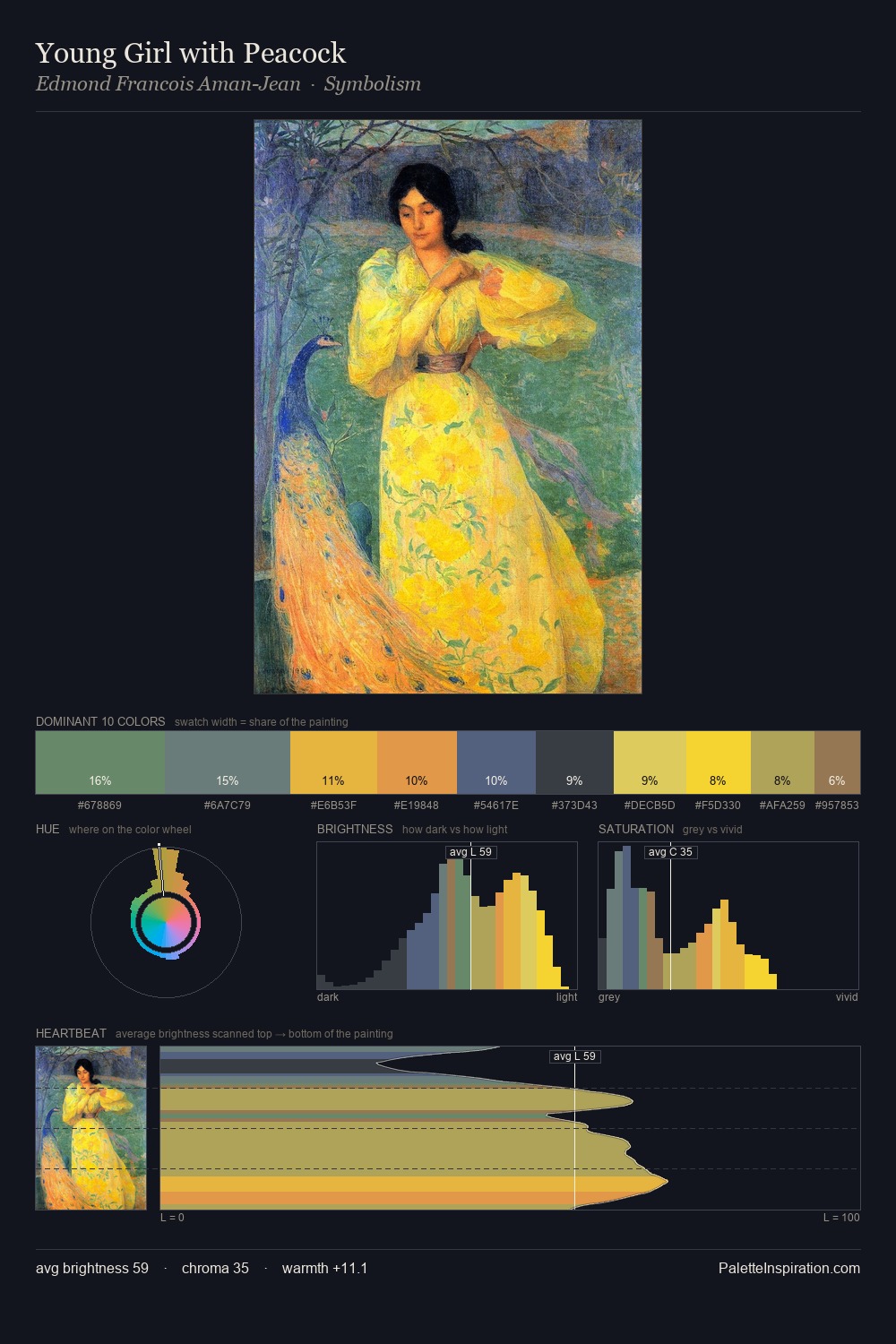Screen dimensions: 896x1344
Task: Click the SATURATION section heading
Action: pos(636,829)
